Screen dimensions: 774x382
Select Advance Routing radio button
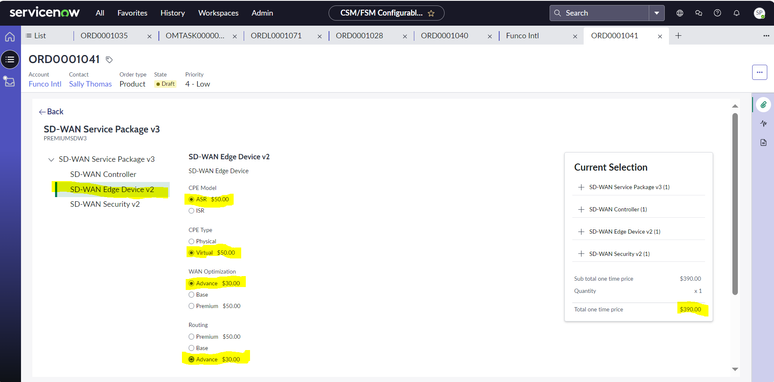tap(191, 359)
